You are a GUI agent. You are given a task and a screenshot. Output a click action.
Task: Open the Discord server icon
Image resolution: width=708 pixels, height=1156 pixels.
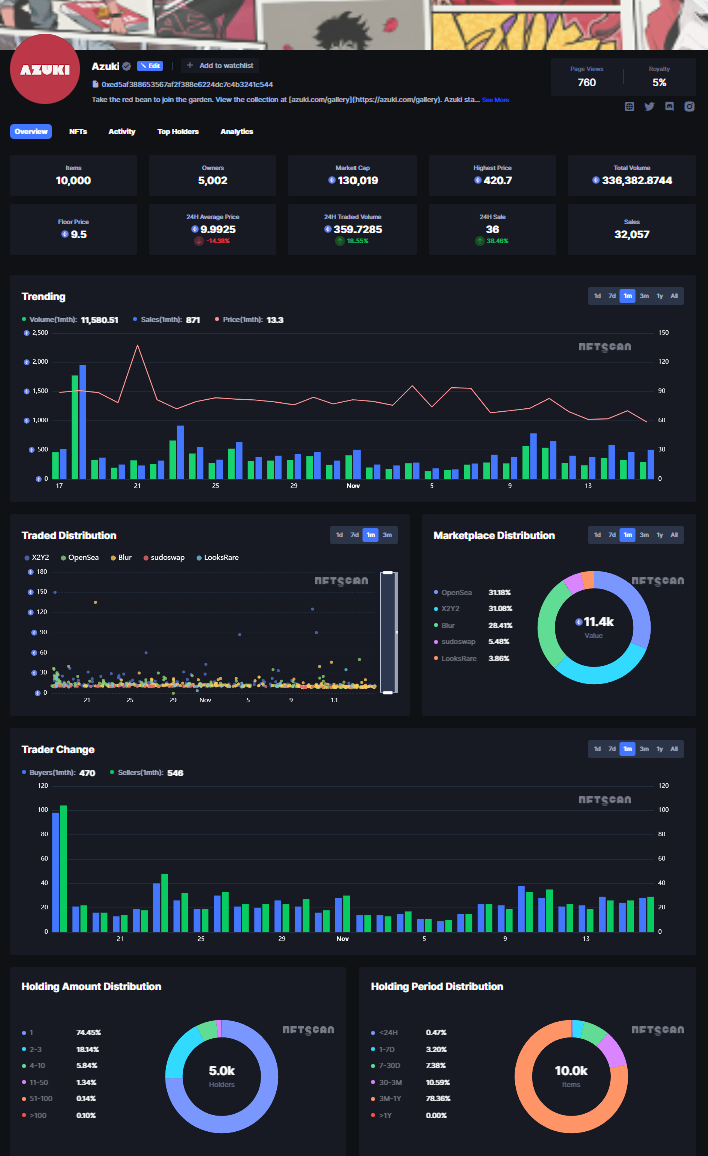click(669, 106)
